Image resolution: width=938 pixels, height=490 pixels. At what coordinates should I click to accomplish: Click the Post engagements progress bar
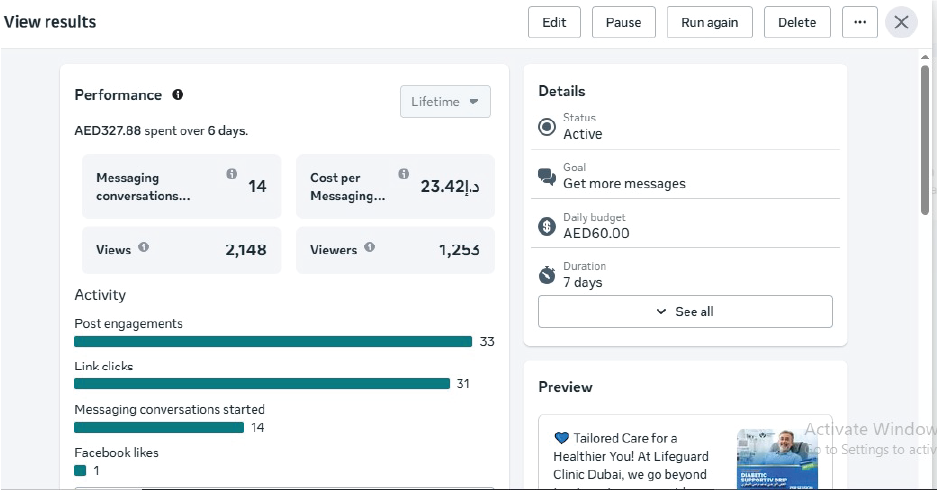coord(272,342)
